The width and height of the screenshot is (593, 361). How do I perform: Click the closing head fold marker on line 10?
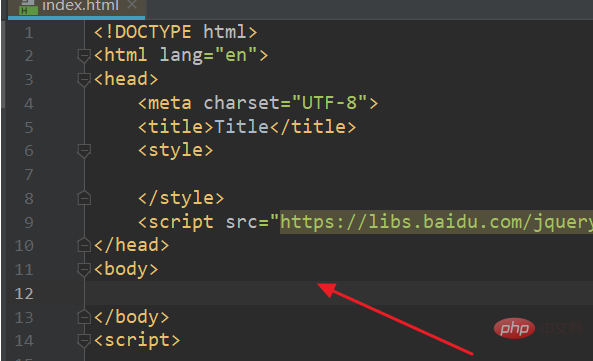84,245
